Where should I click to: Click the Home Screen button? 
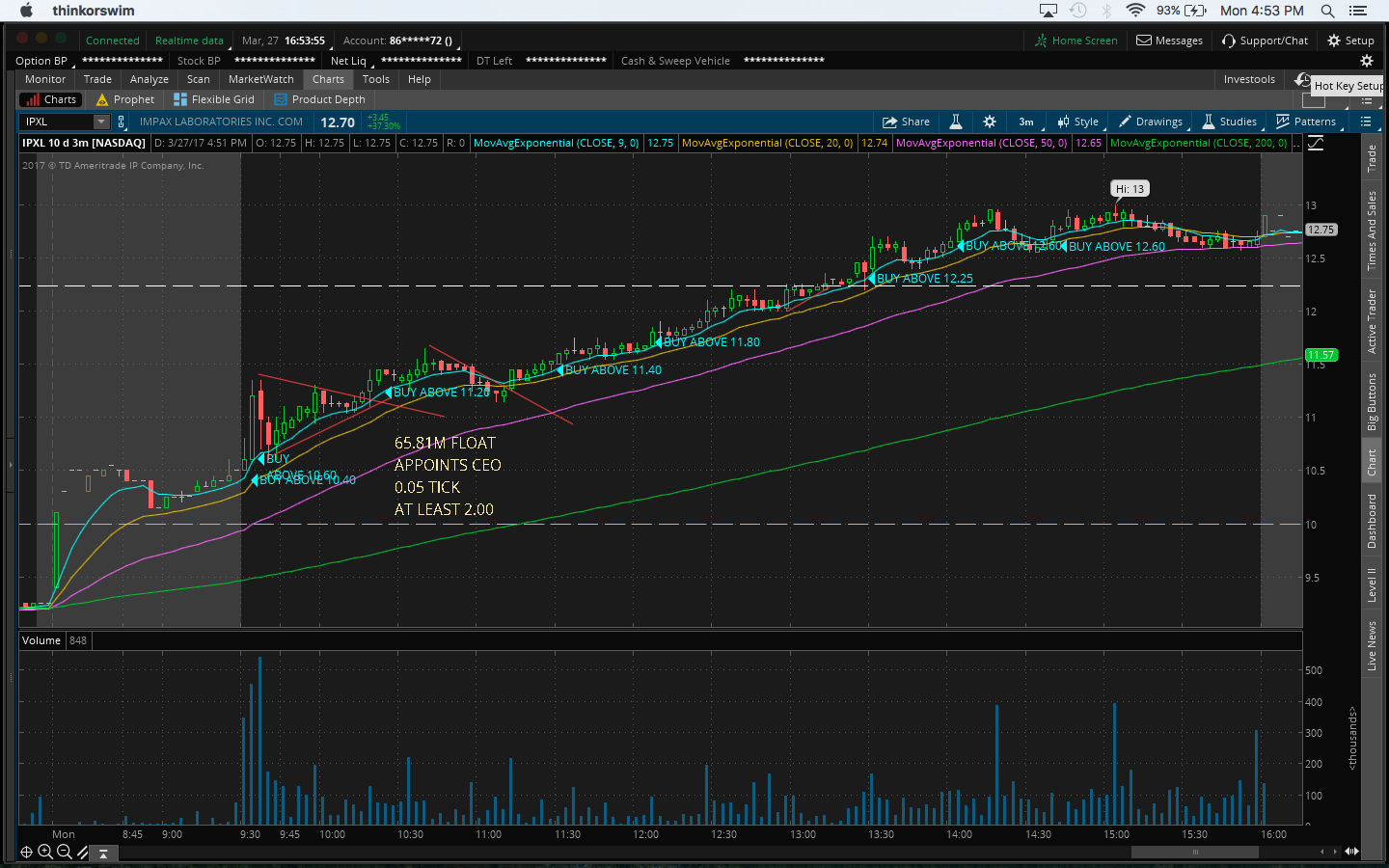click(x=1076, y=41)
